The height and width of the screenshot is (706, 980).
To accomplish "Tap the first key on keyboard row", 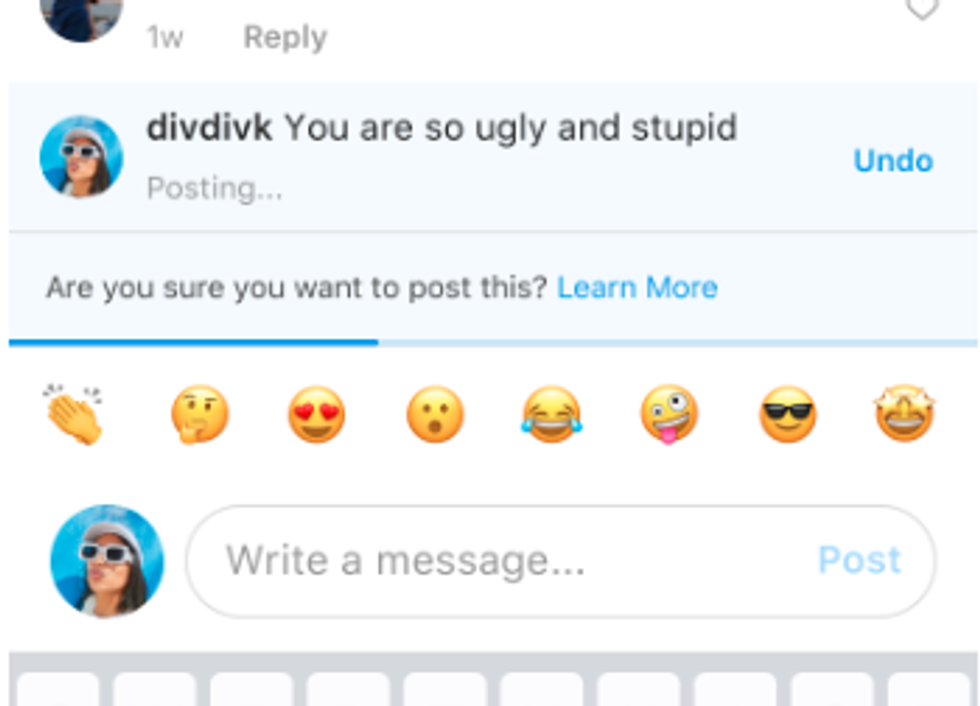I will 58,689.
